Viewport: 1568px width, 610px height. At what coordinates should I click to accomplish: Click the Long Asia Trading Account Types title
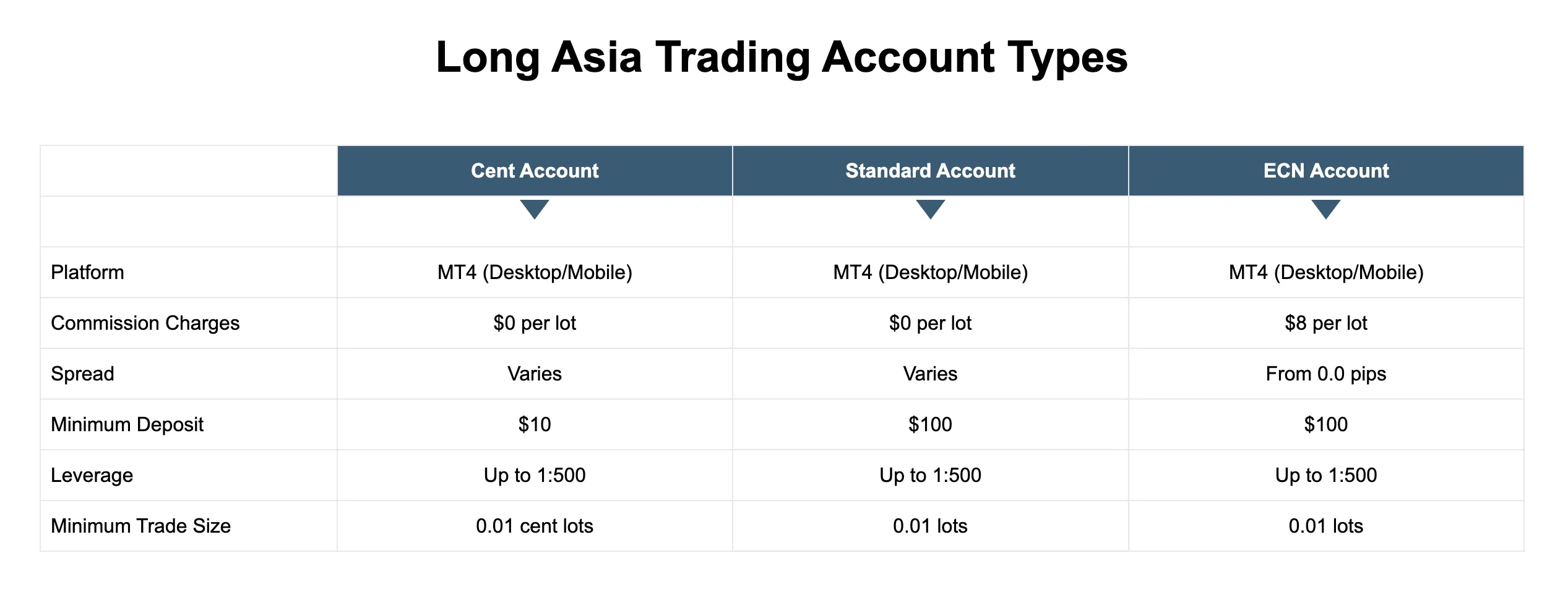point(782,58)
